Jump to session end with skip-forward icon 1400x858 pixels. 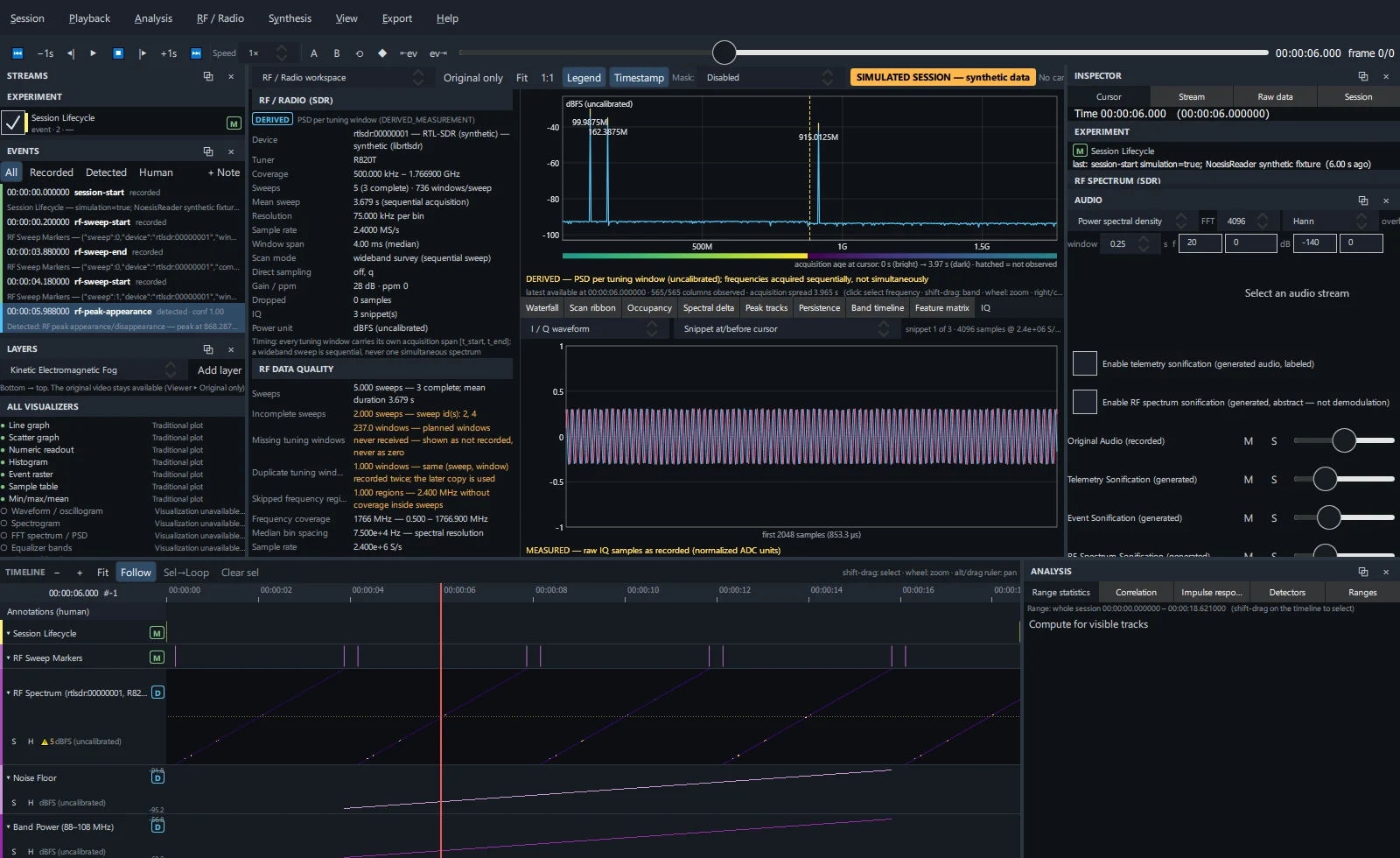[x=196, y=53]
